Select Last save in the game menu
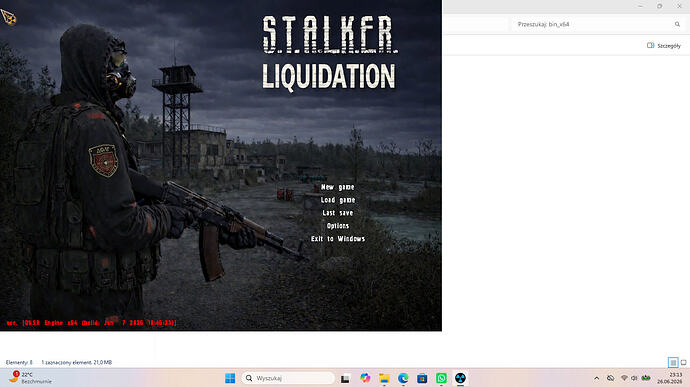Screen dimensions: 690x387 [338, 213]
